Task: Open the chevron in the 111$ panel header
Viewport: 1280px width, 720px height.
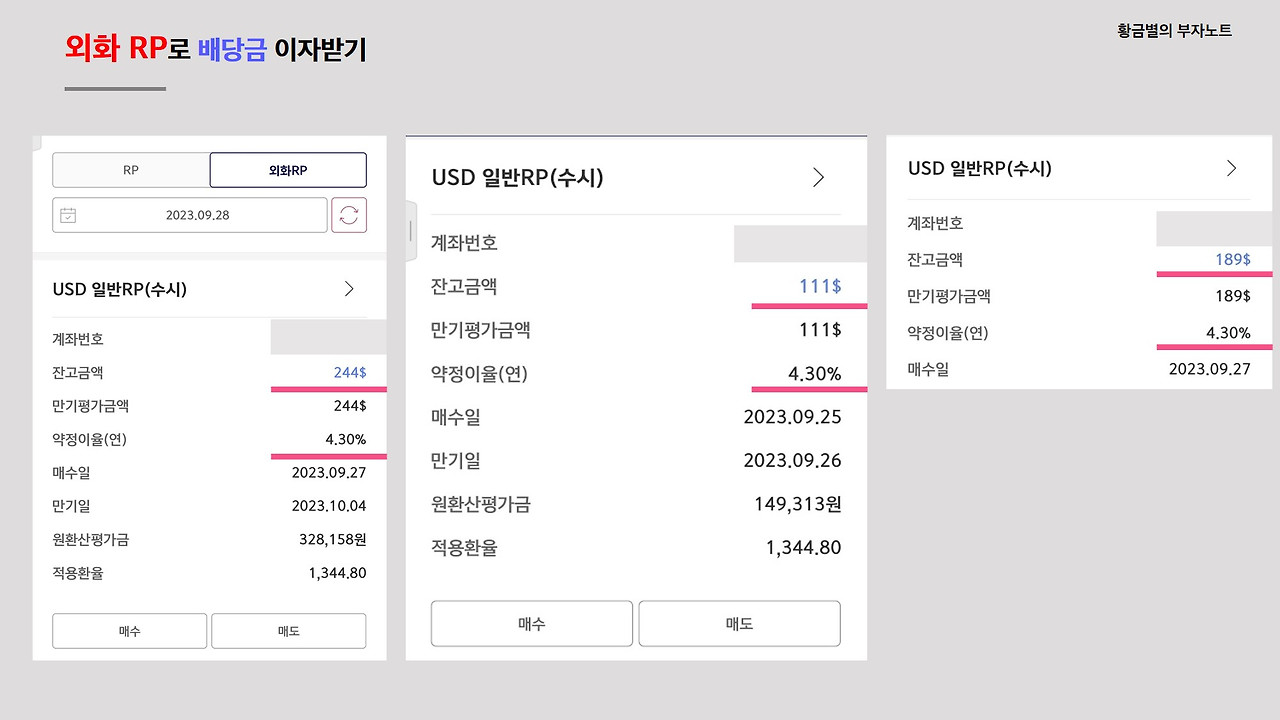Action: tap(818, 178)
